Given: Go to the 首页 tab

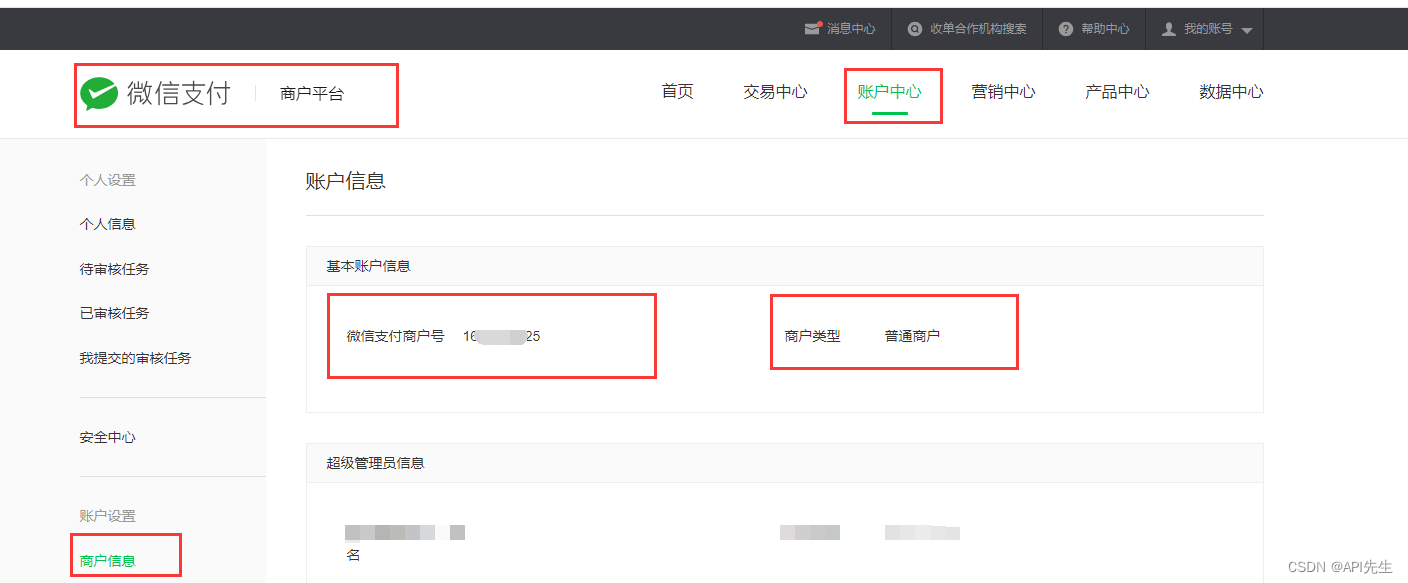Looking at the screenshot, I should click(677, 92).
